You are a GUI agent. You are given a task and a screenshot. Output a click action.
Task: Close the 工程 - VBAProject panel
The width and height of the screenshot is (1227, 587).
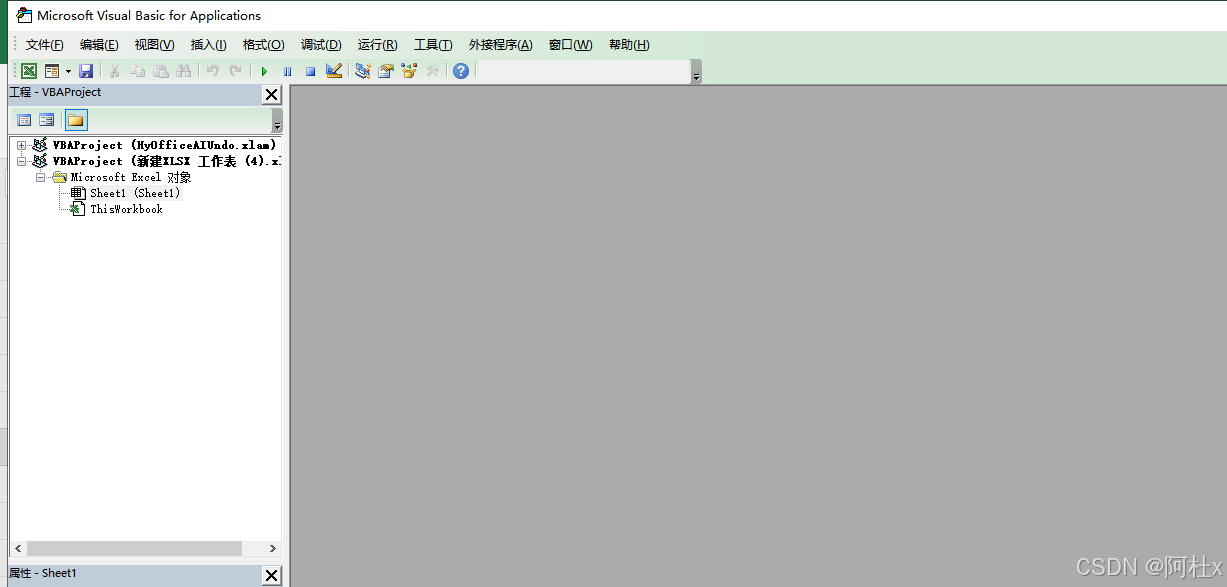point(271,94)
